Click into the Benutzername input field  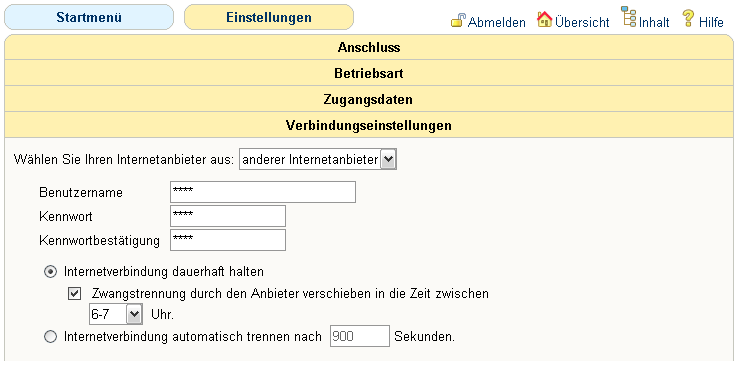pyautogui.click(x=263, y=192)
